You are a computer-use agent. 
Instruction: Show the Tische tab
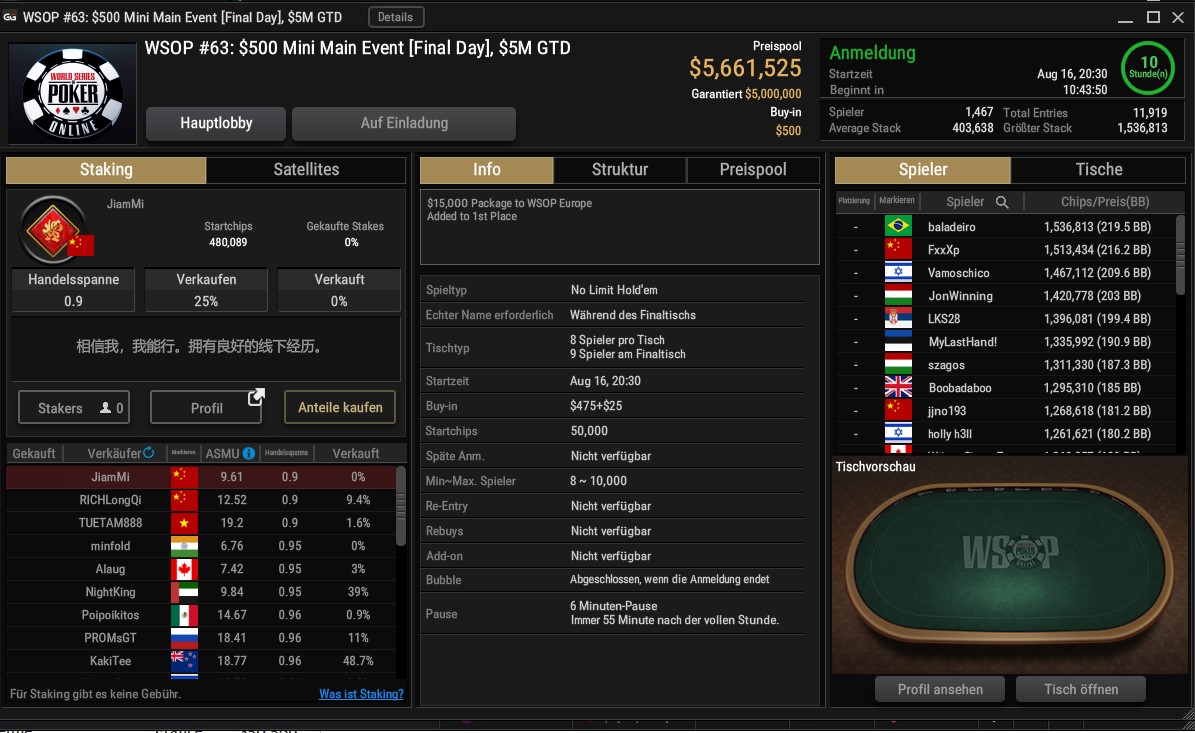[x=1098, y=170]
